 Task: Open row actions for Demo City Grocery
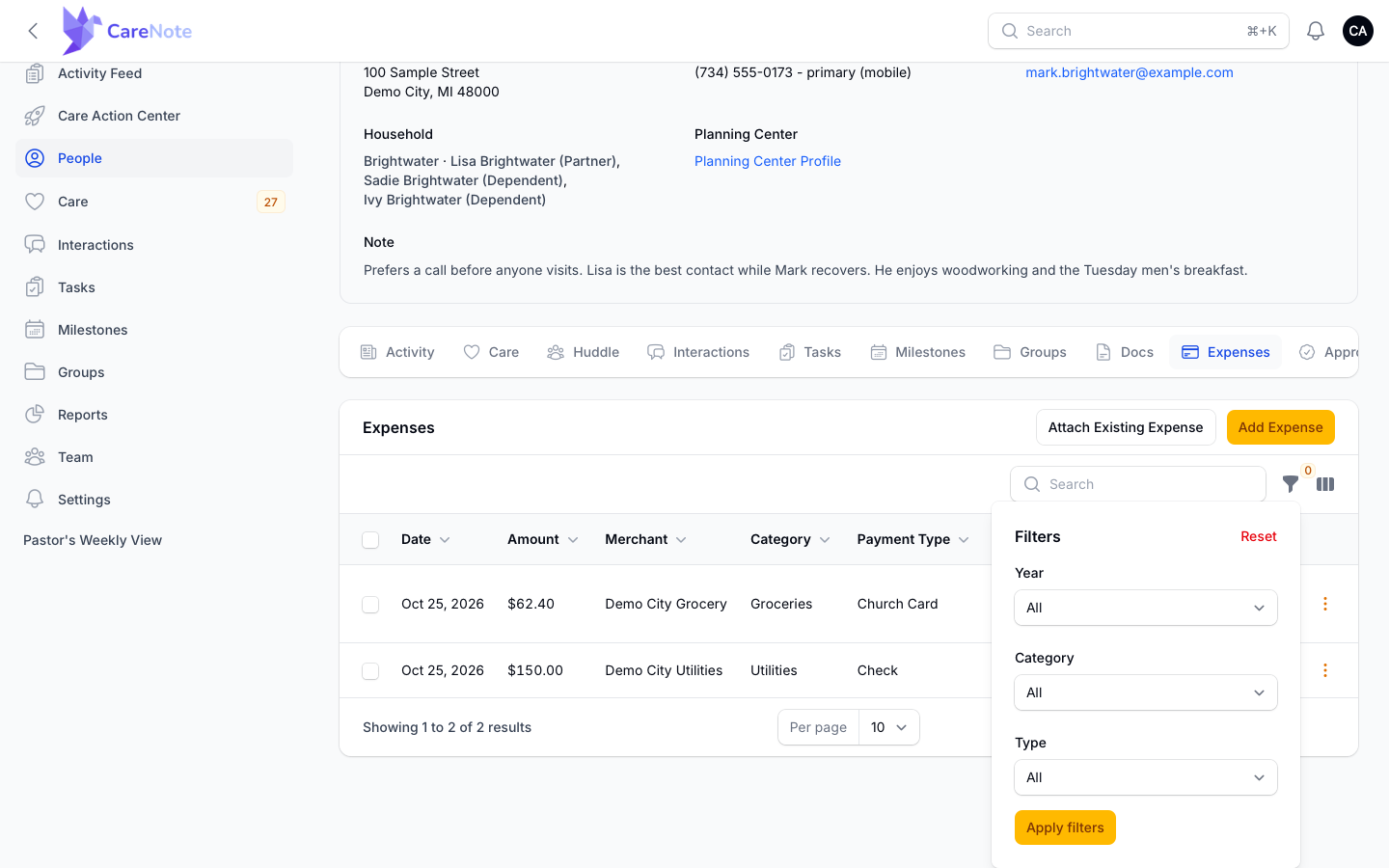[1325, 604]
